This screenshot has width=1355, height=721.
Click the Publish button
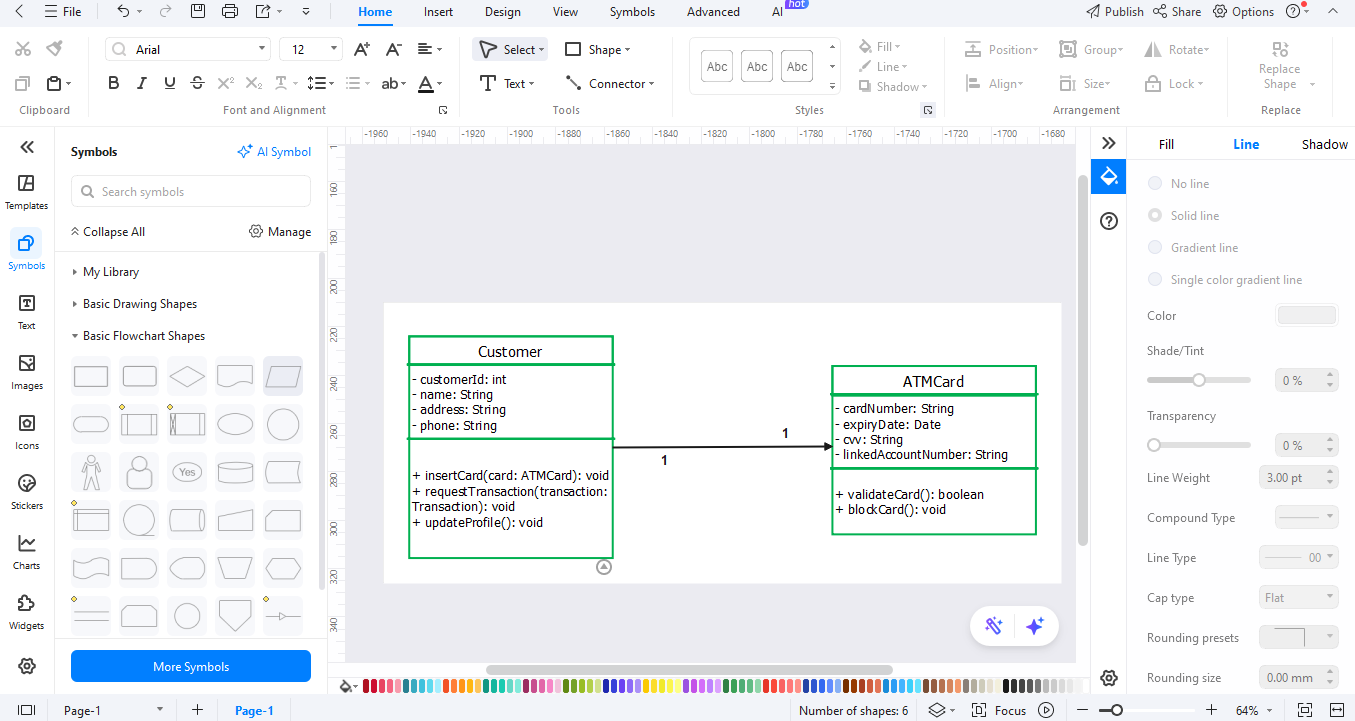[1115, 12]
